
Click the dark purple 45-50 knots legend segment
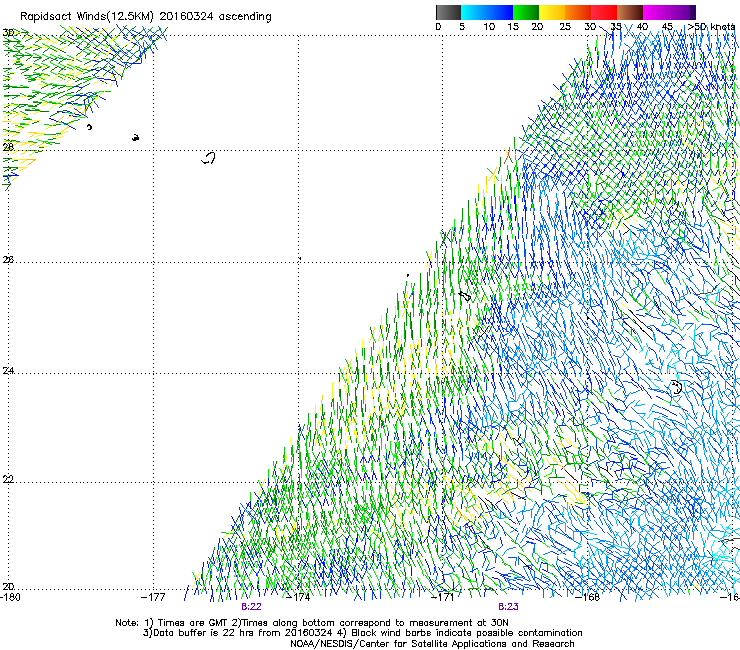coord(682,12)
